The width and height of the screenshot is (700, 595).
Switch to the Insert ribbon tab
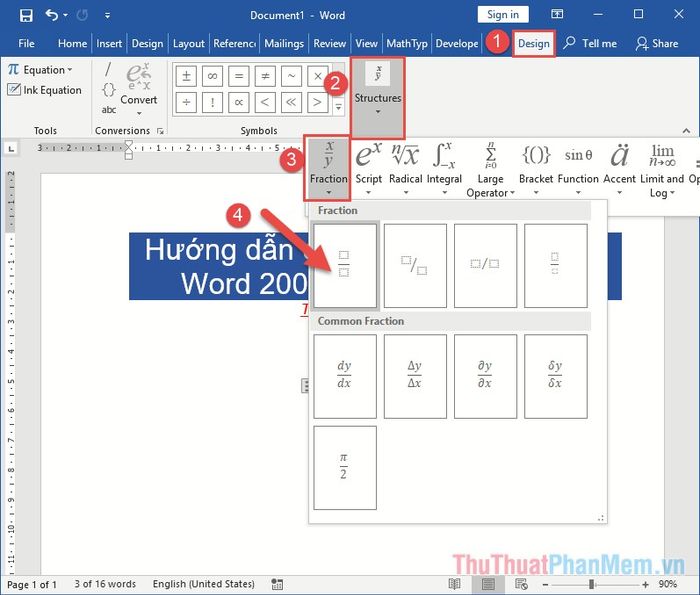(109, 44)
